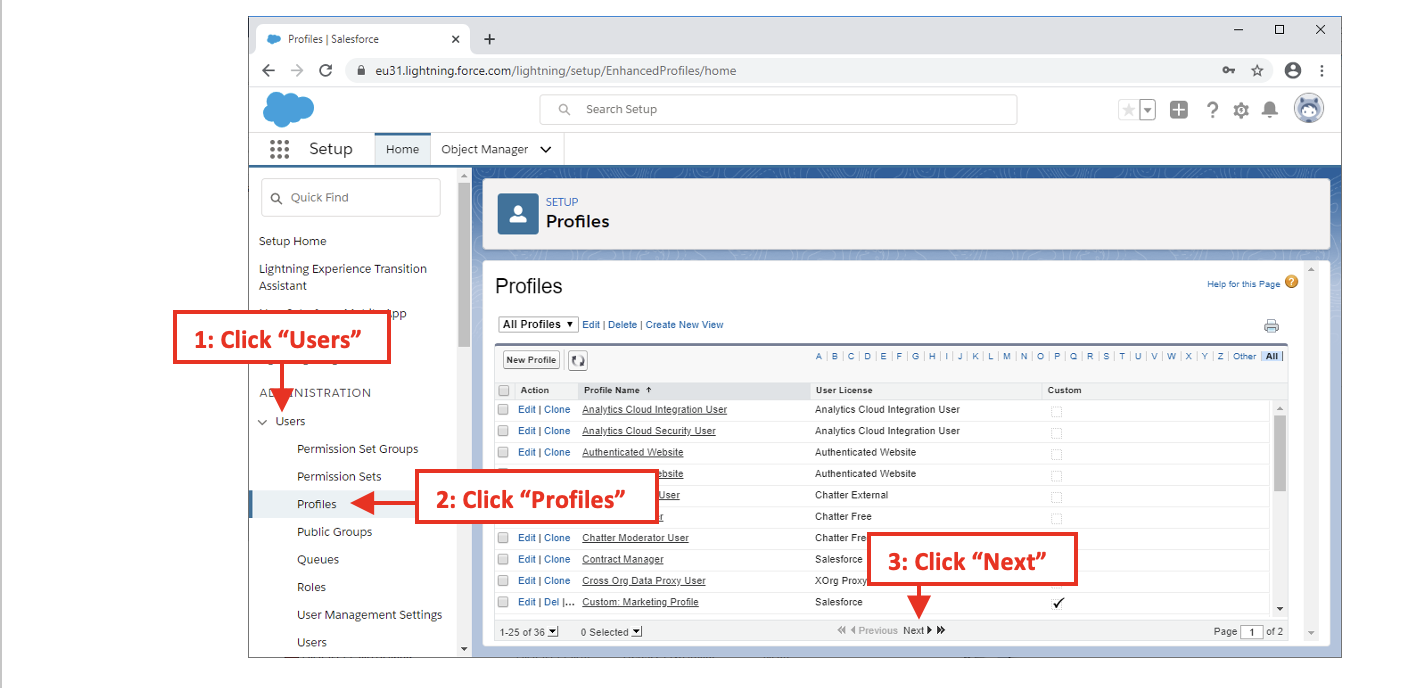Toggle the select-all checkbox in table header

click(504, 391)
